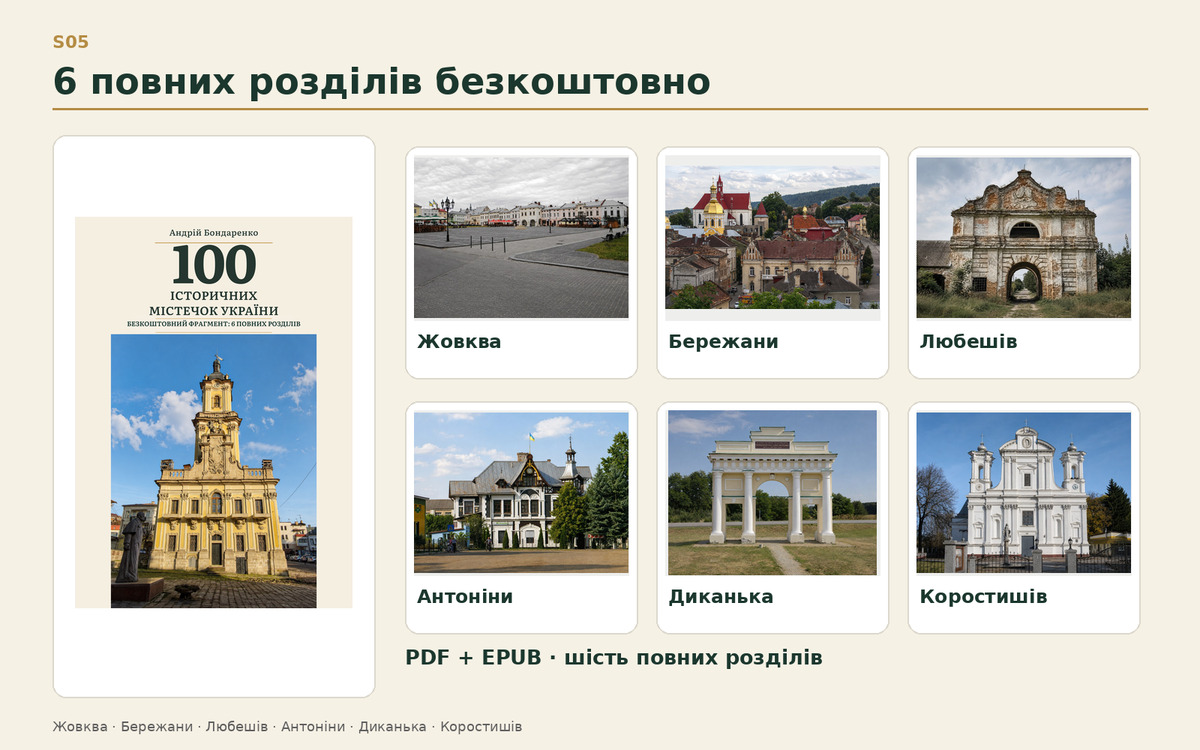1200x750 pixels.
Task: Select the Коростишів card caption
Action: coord(983,597)
